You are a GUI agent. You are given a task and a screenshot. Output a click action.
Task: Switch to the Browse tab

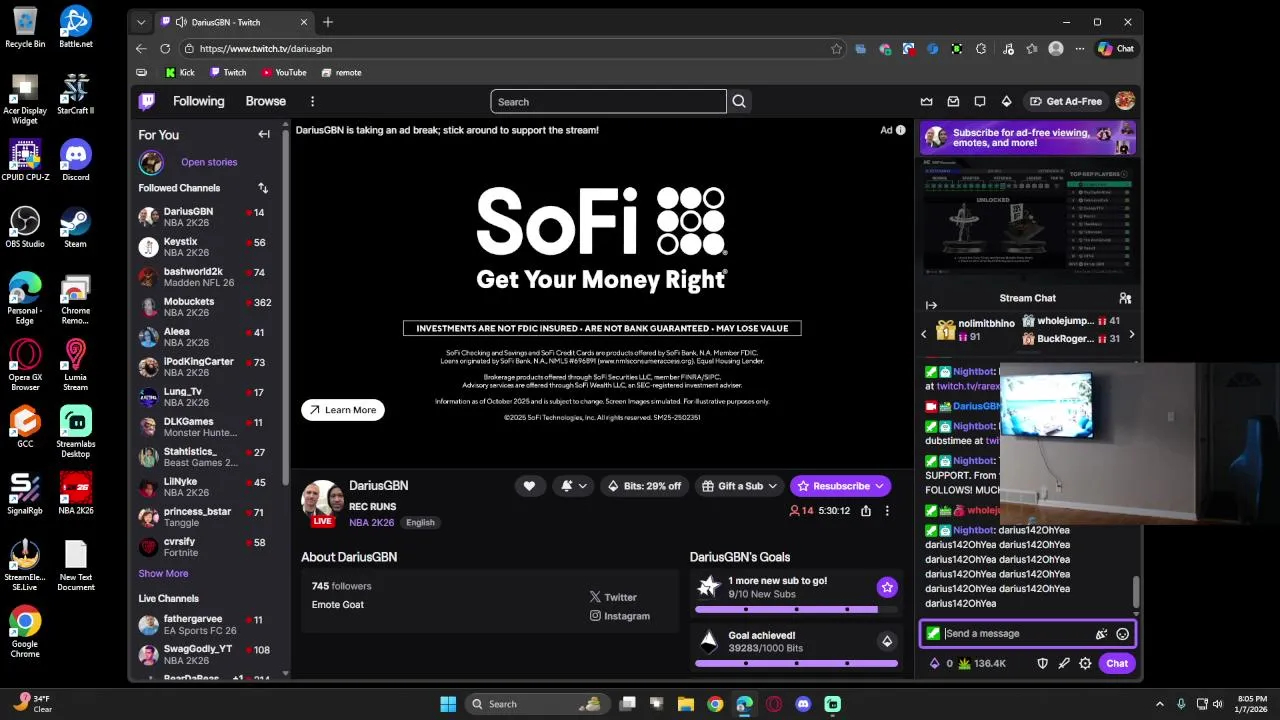[x=265, y=101]
